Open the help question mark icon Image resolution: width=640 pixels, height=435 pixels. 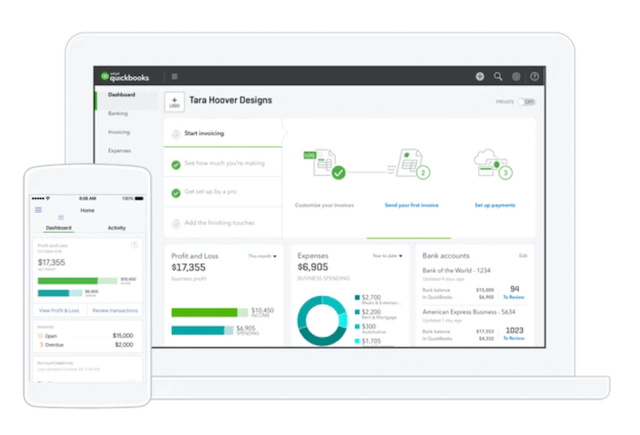coord(534,76)
